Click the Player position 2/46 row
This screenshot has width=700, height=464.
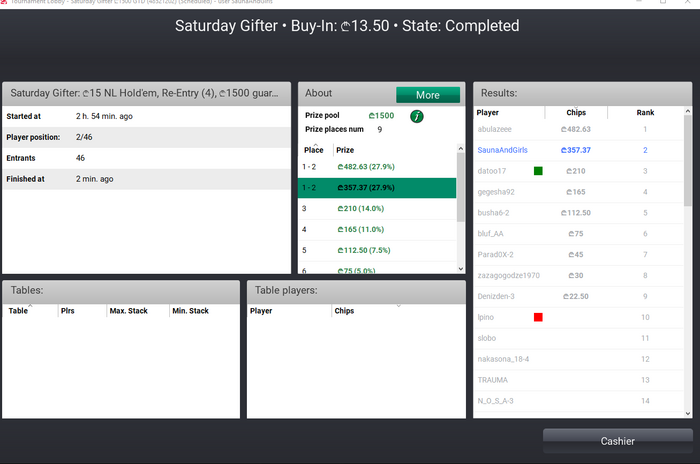pyautogui.click(x=146, y=137)
